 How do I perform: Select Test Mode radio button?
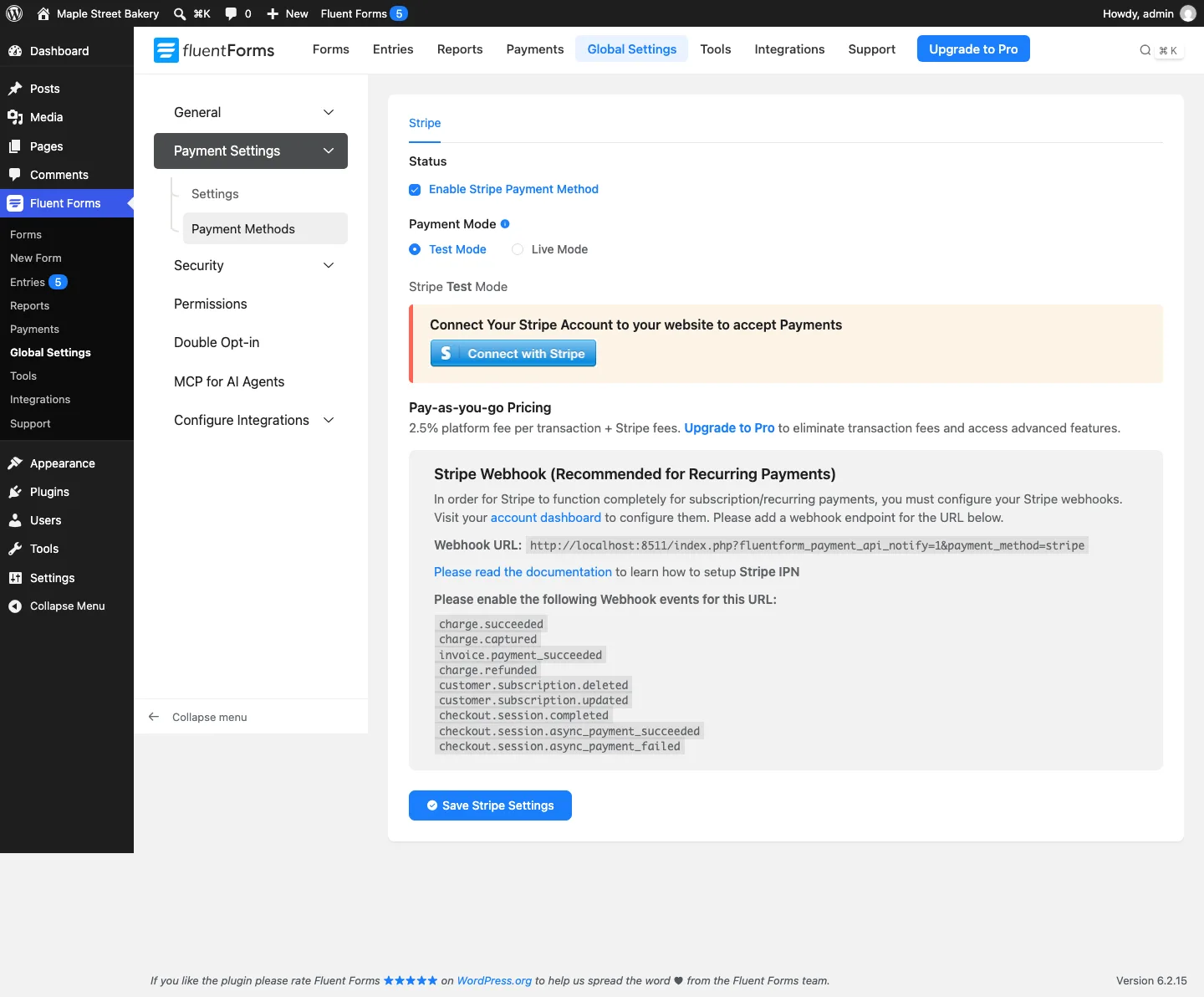pyautogui.click(x=415, y=249)
